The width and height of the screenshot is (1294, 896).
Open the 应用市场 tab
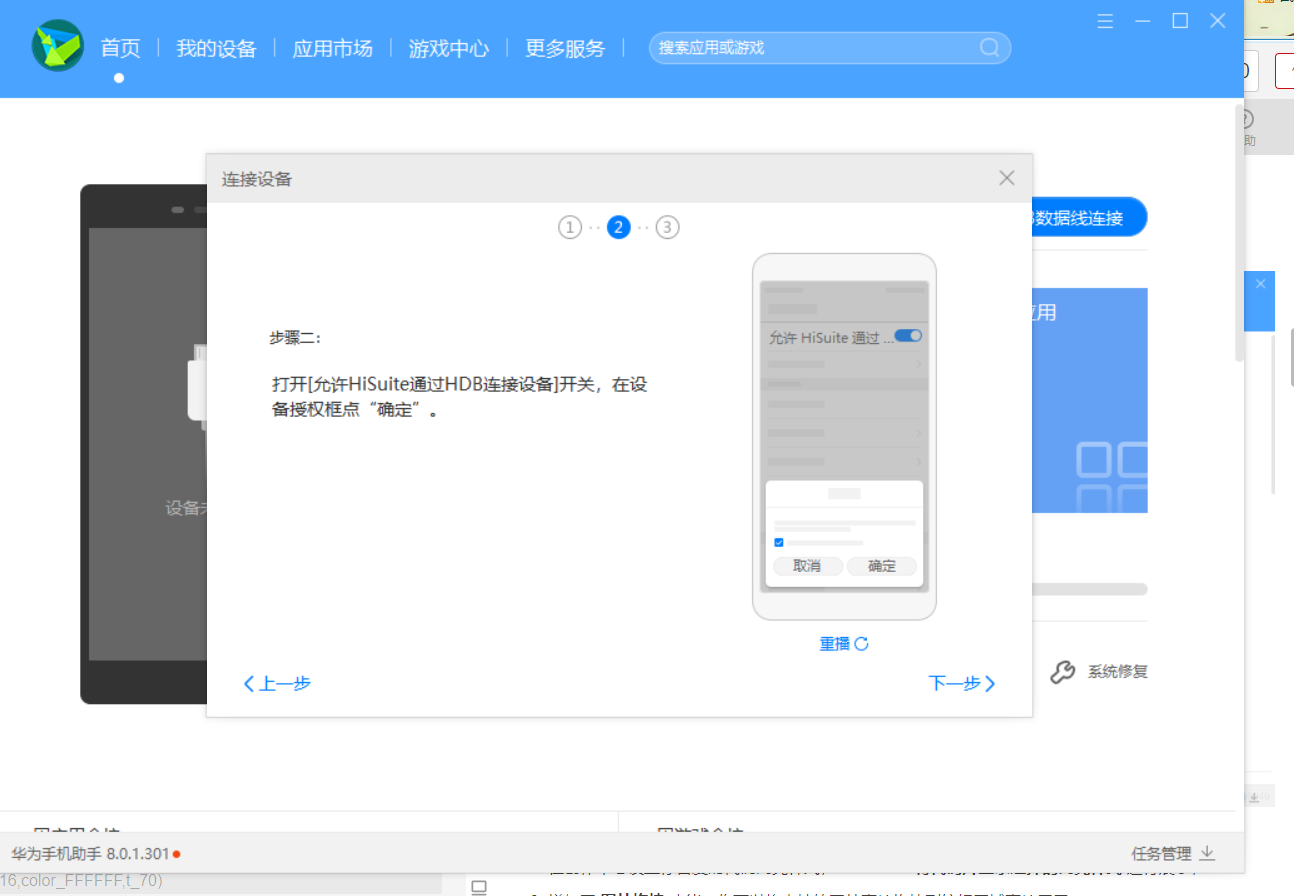click(332, 48)
